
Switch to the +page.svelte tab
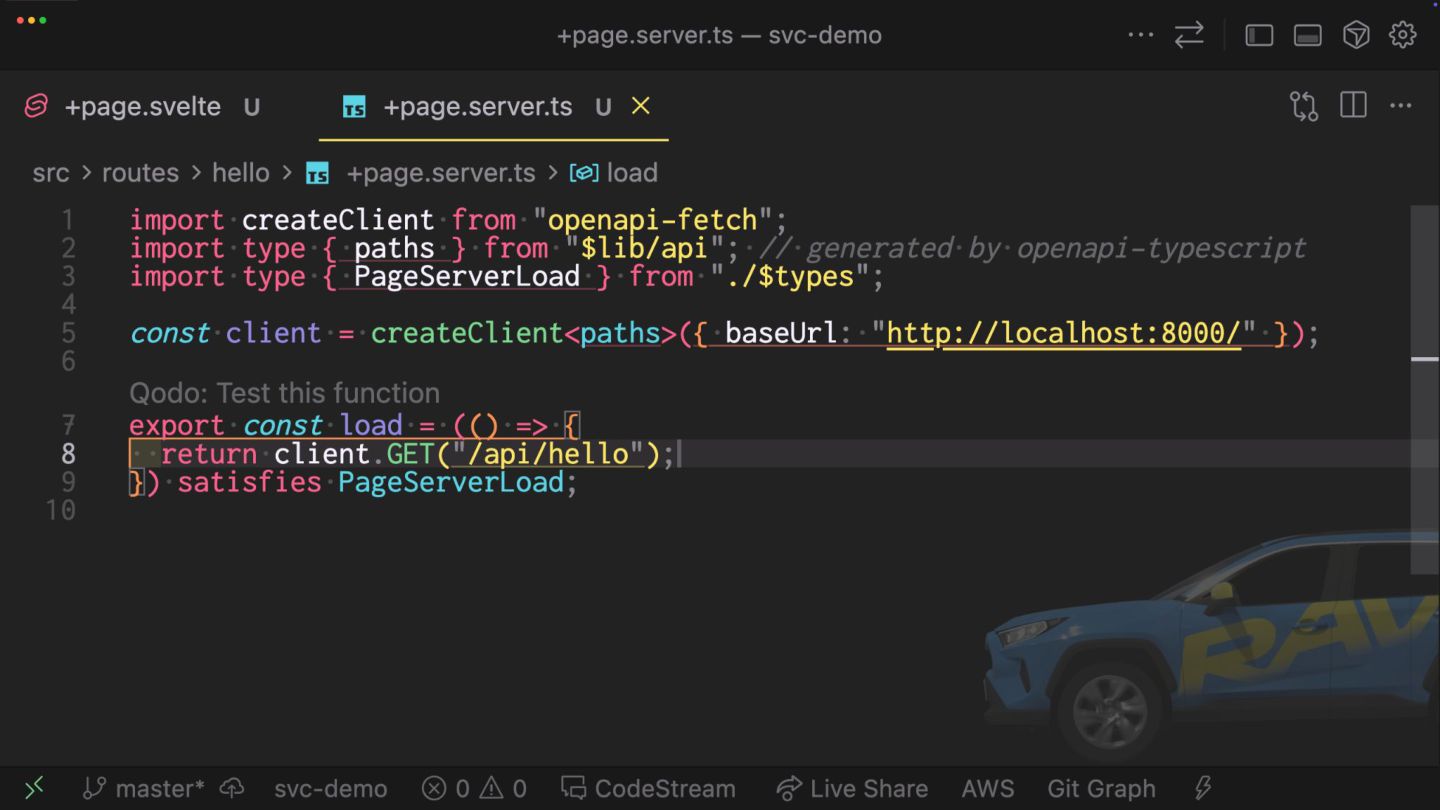tap(142, 107)
